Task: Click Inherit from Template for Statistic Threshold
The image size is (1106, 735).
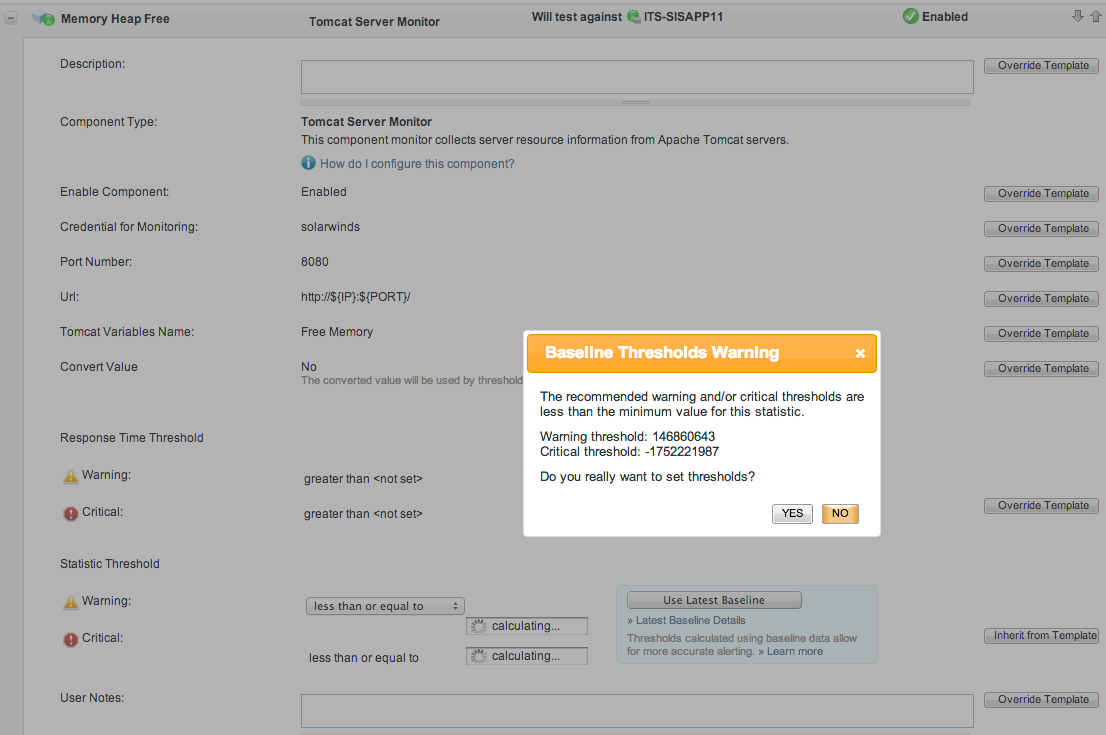Action: coord(1041,636)
